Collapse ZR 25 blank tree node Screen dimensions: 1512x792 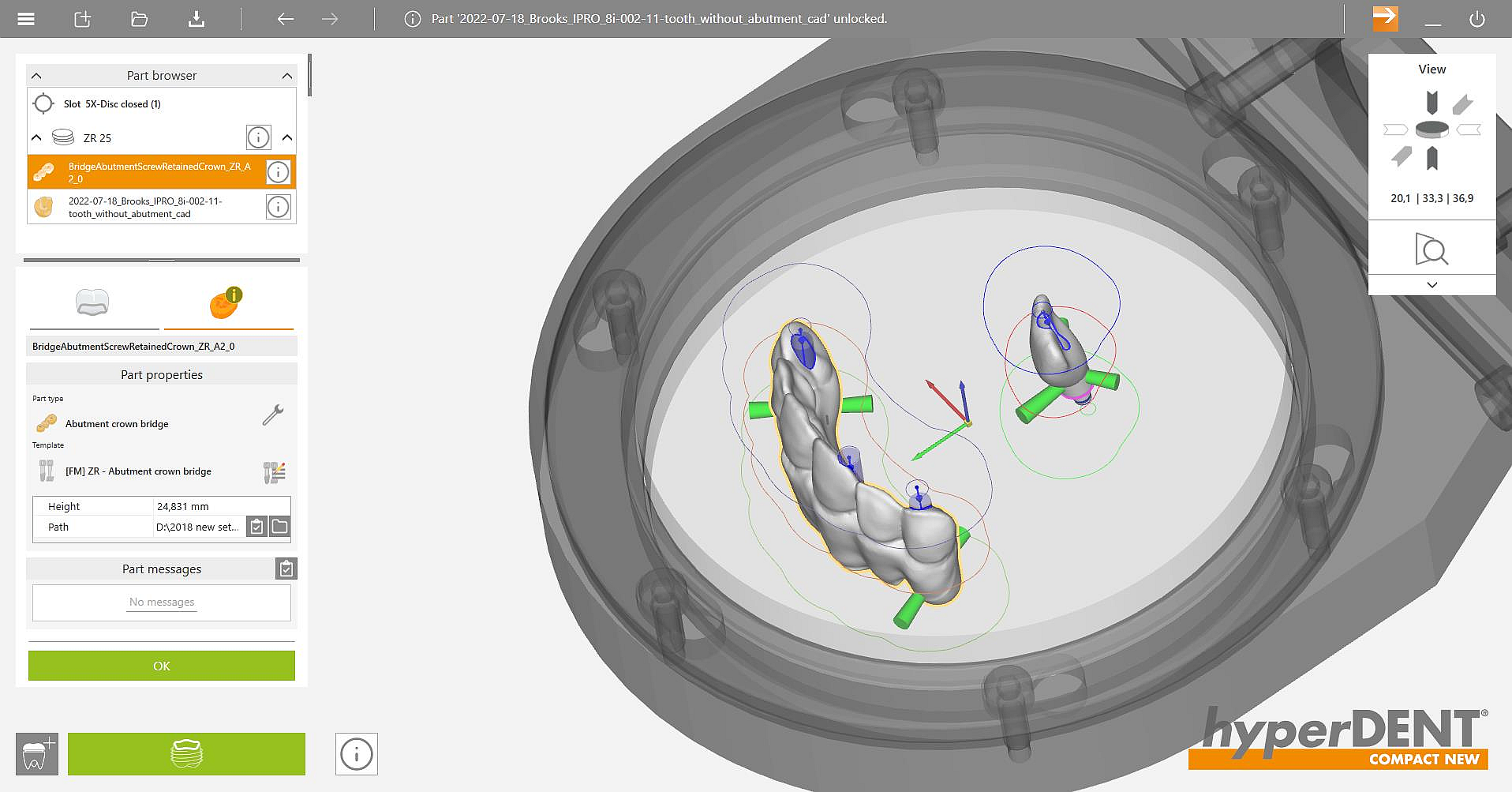pos(36,137)
